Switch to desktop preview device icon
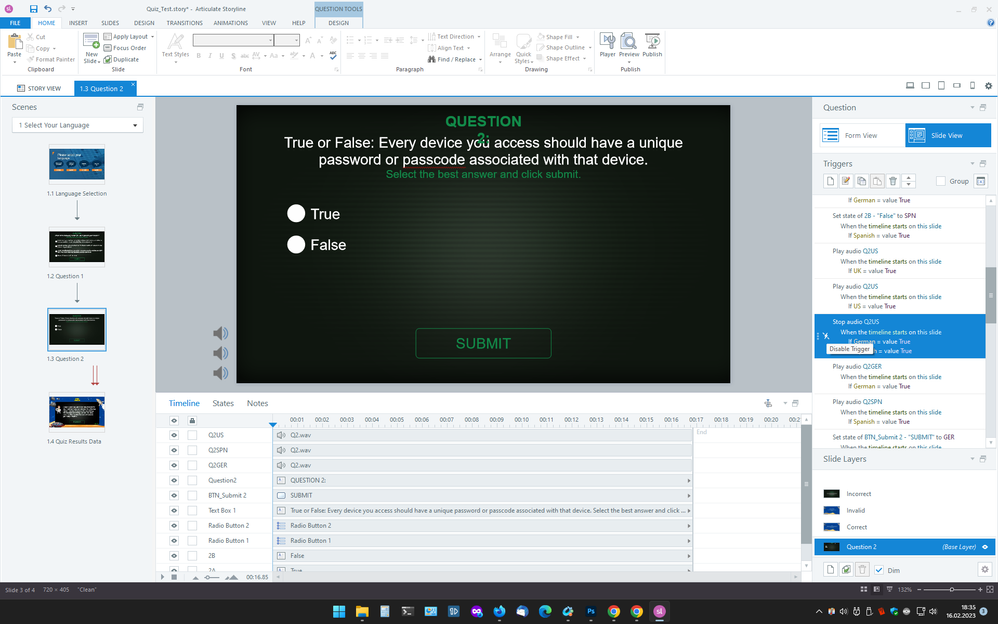This screenshot has width=998, height=624. (910, 85)
